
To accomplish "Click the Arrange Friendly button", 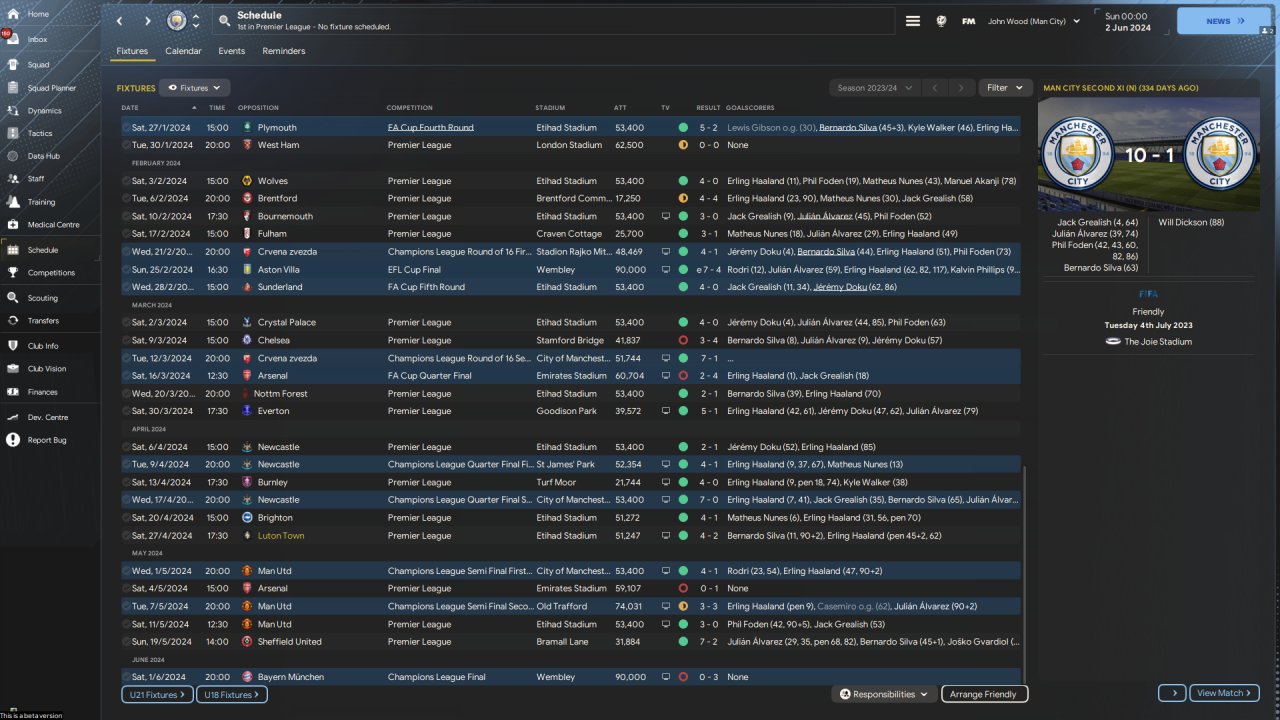I will [x=984, y=694].
